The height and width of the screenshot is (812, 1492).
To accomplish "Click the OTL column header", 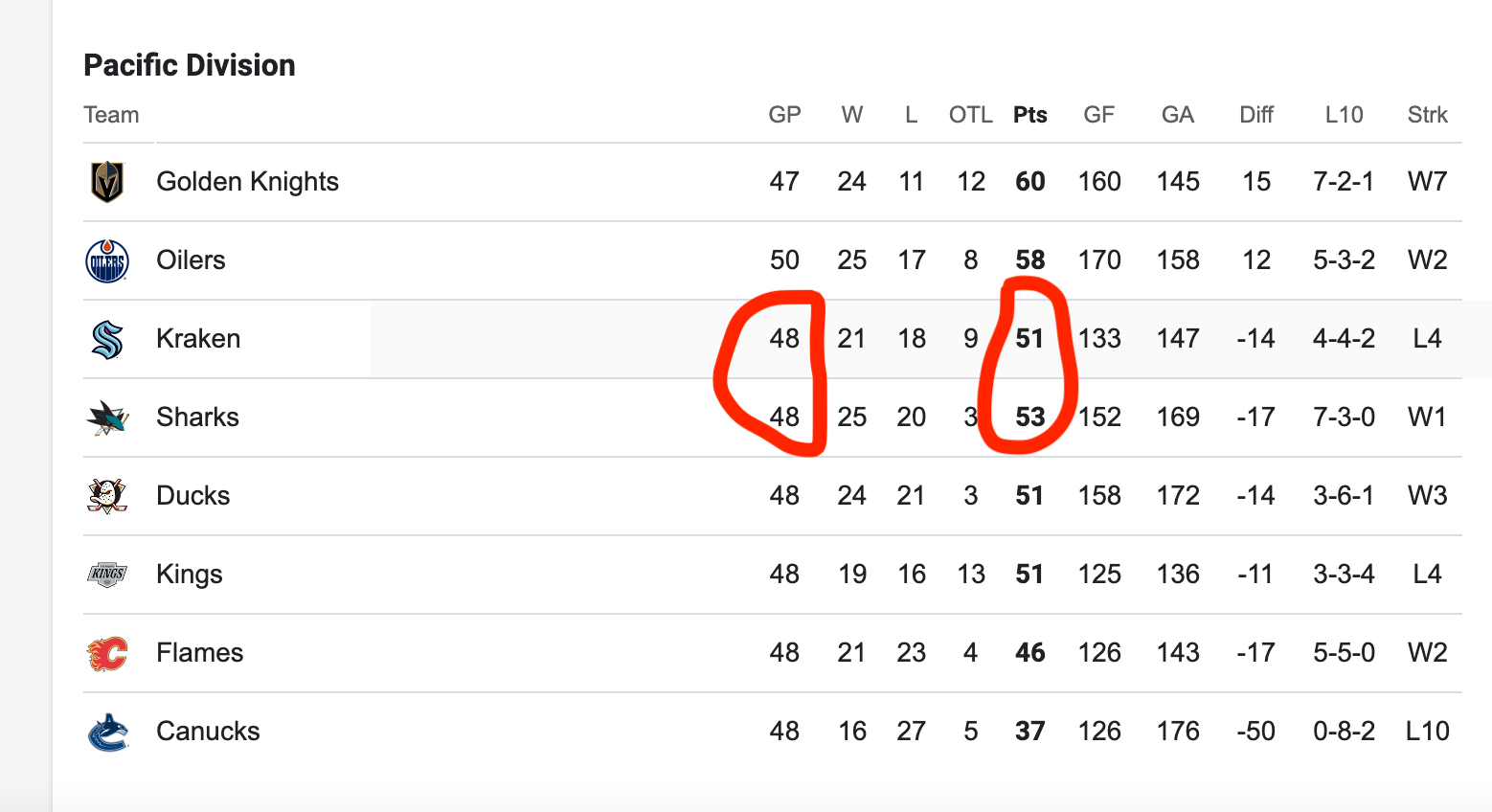I will coord(970,115).
